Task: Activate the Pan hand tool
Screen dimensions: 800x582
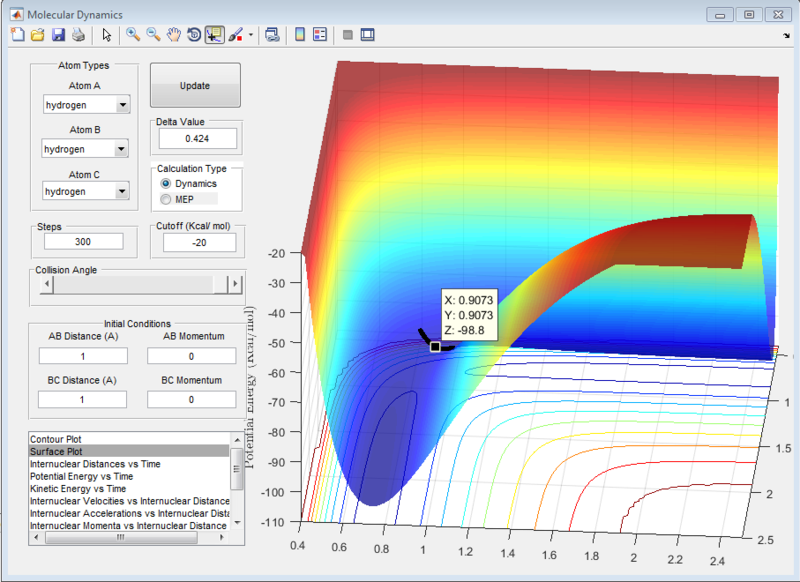Action: (173, 35)
